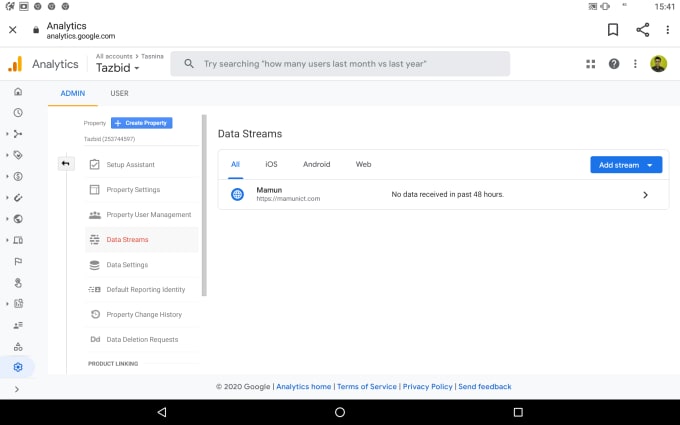Open Mamun stream details chevron

click(645, 195)
